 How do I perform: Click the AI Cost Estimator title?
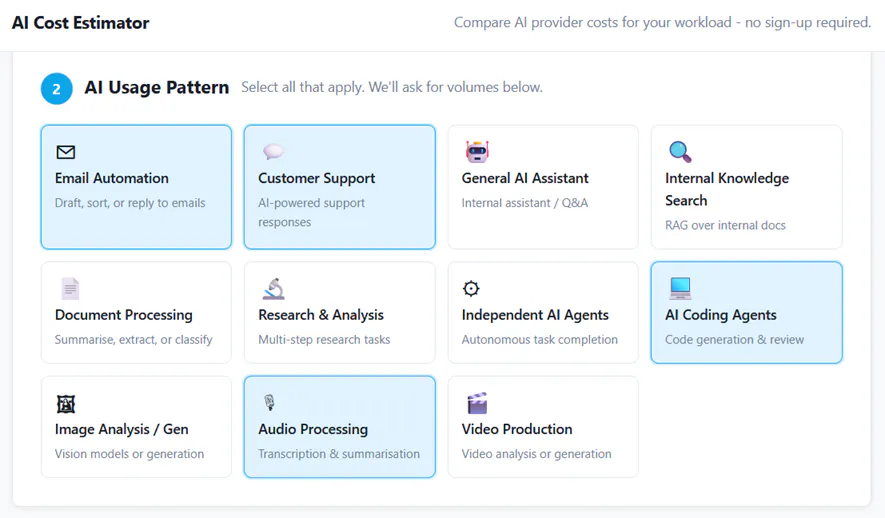(x=80, y=23)
